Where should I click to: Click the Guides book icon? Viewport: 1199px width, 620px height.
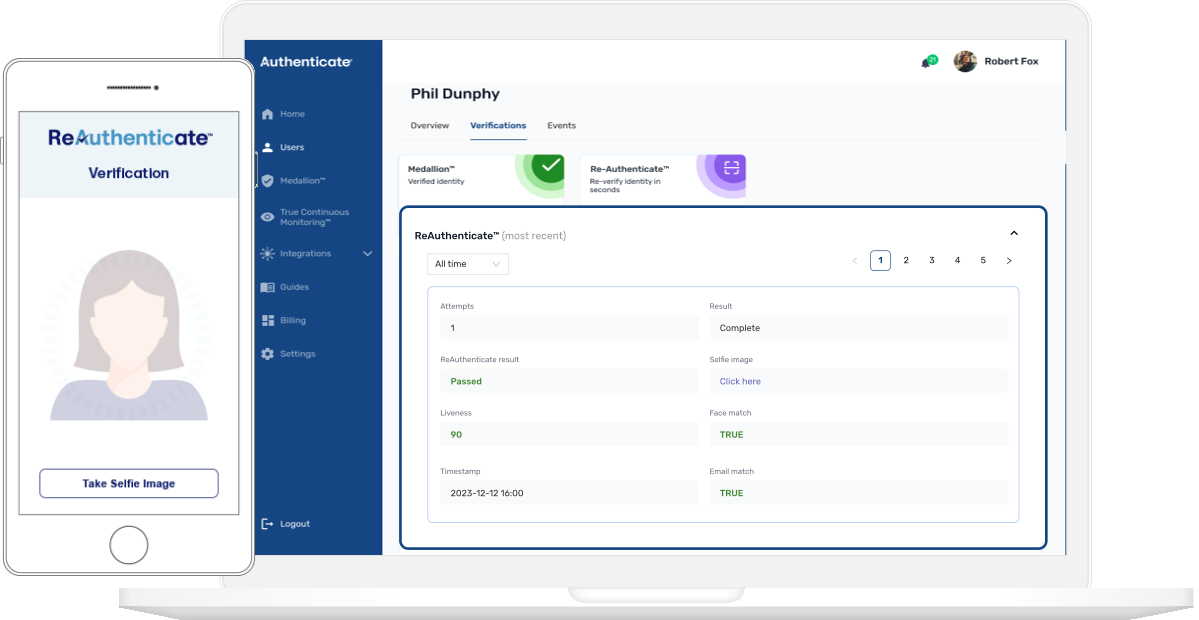click(267, 287)
